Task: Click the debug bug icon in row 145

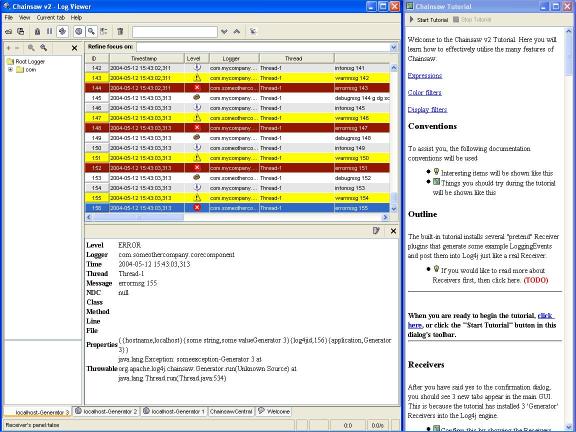Action: click(197, 98)
